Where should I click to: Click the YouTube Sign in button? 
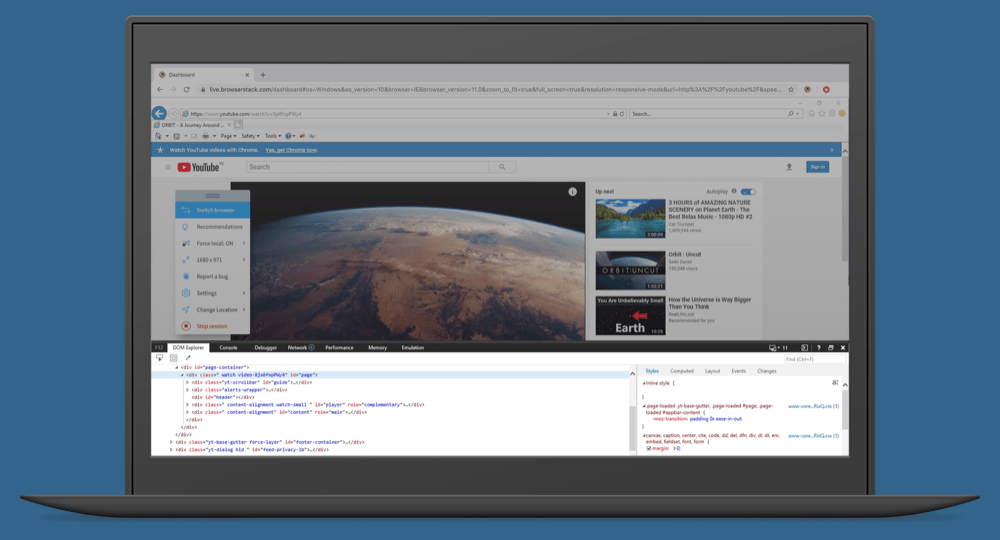817,167
